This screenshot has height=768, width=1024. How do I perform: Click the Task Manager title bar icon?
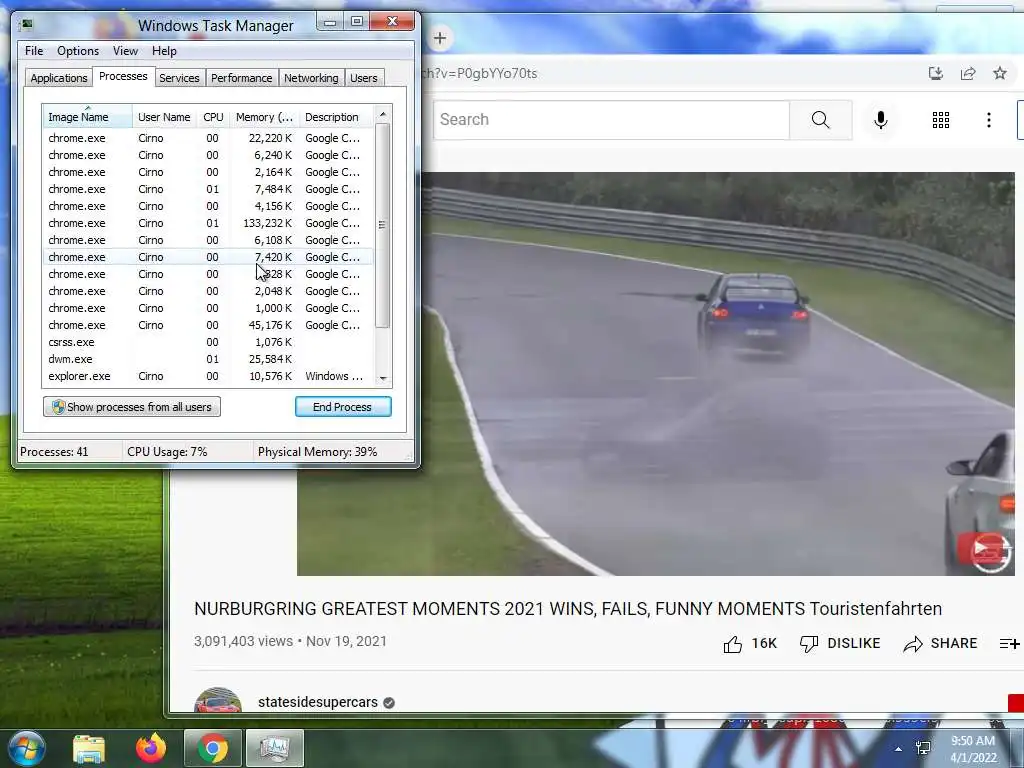coord(27,25)
